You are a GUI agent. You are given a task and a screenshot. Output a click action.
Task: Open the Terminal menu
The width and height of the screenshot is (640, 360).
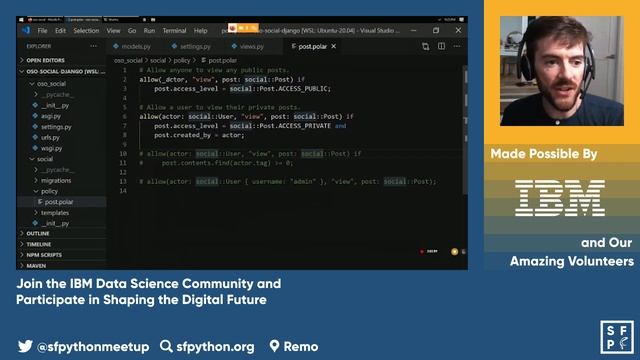tap(174, 31)
